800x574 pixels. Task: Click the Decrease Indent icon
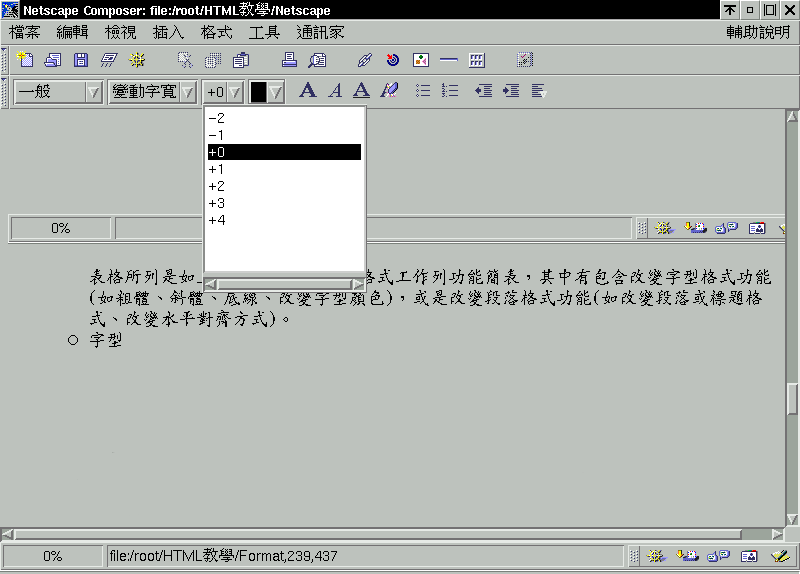coord(483,90)
